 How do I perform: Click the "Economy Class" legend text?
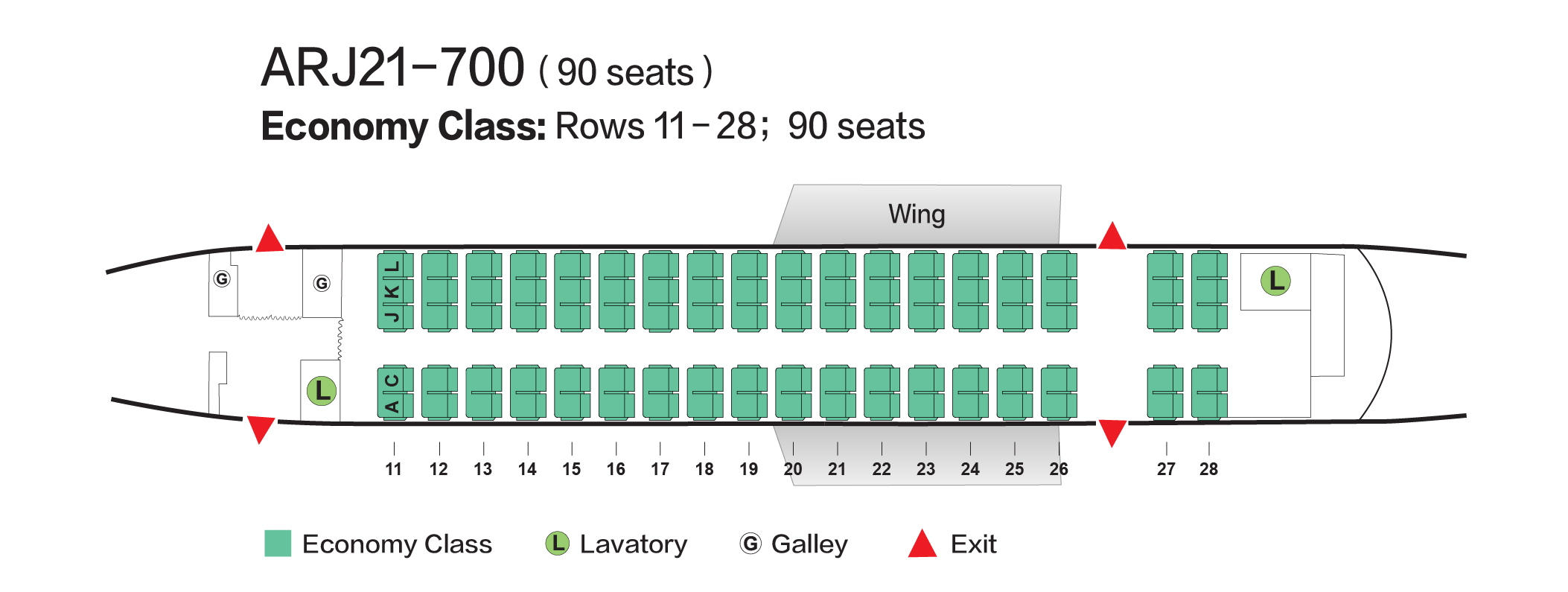pyautogui.click(x=397, y=544)
